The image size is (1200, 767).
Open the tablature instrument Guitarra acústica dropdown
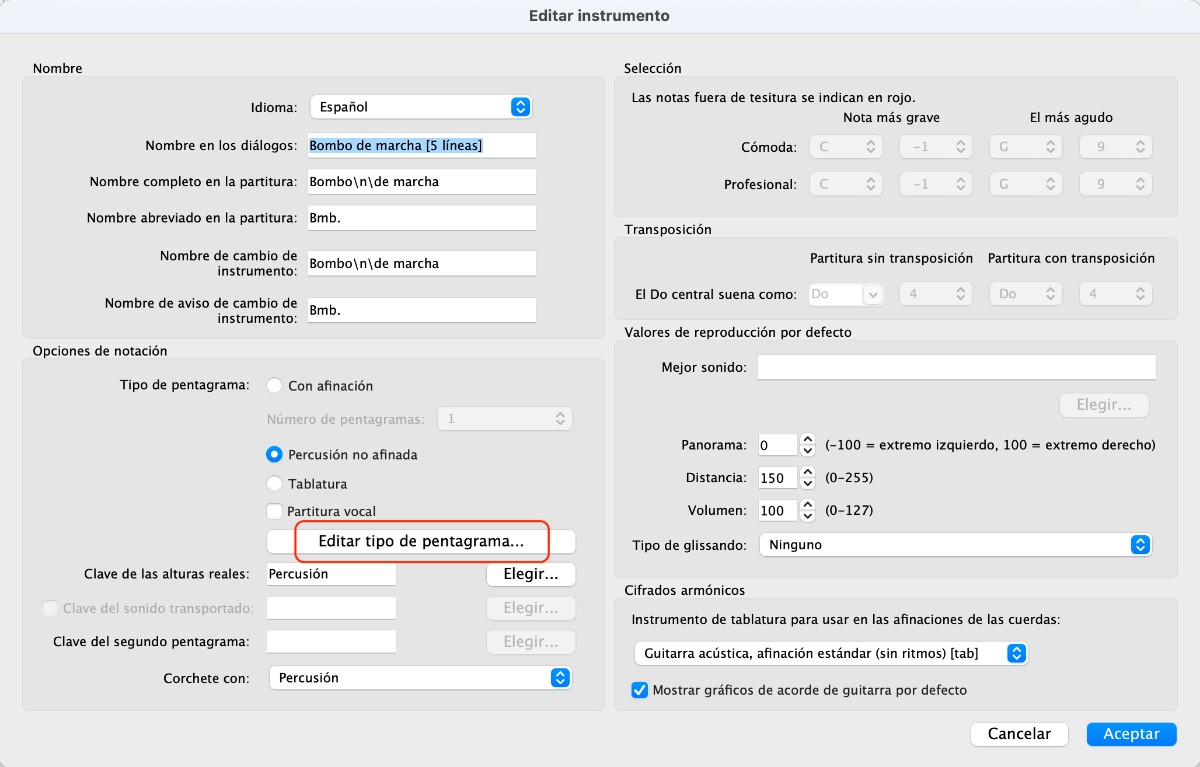click(x=831, y=653)
